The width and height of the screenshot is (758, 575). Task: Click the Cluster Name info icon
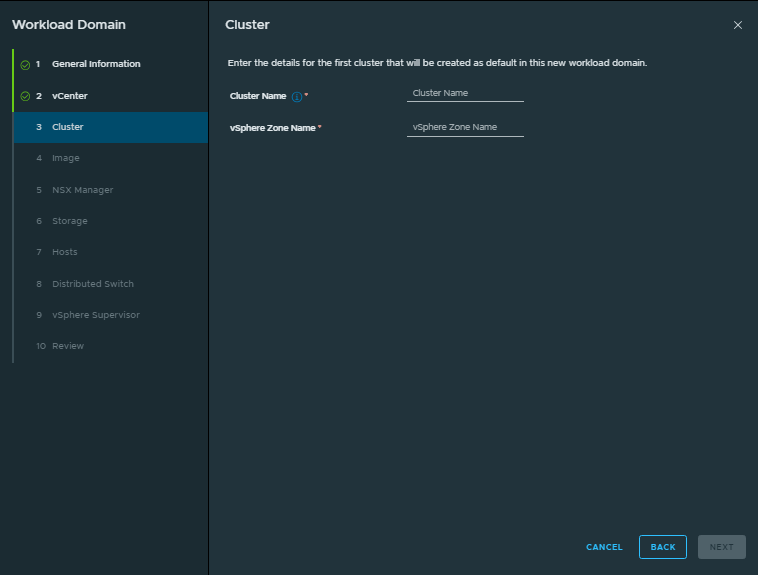click(296, 96)
